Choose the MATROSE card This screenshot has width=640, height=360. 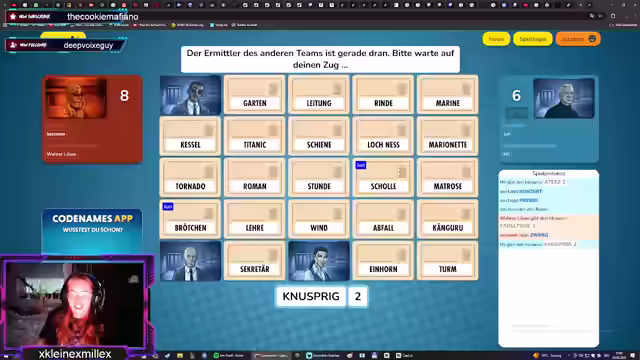click(447, 178)
